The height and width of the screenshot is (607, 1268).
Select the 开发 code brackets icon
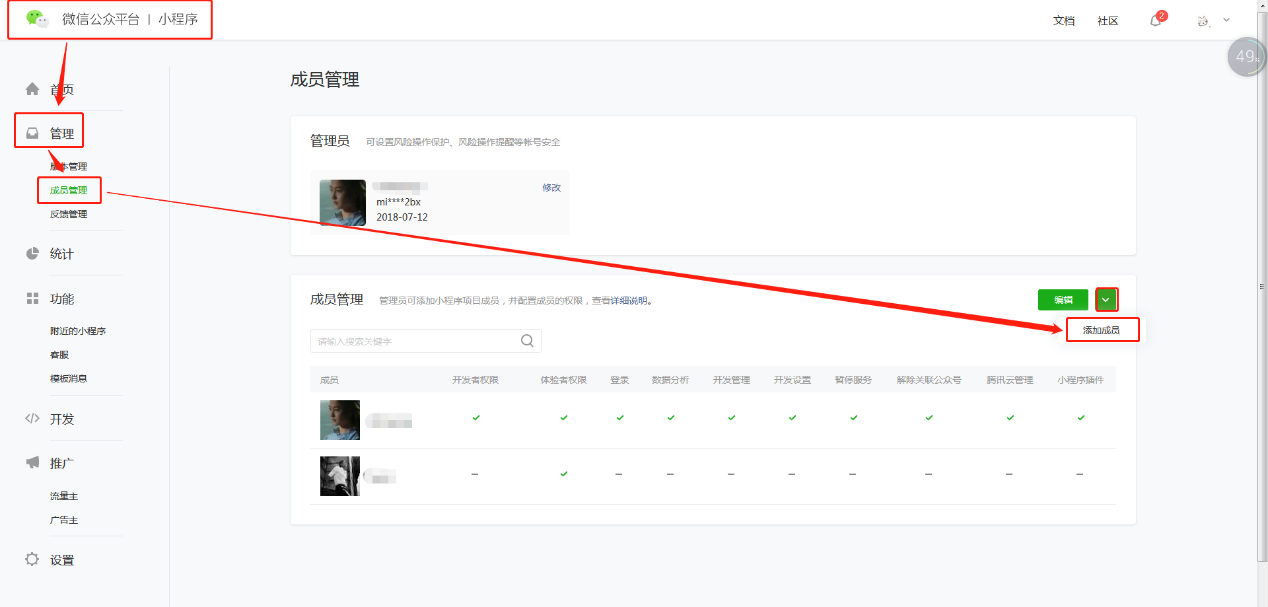tap(32, 419)
